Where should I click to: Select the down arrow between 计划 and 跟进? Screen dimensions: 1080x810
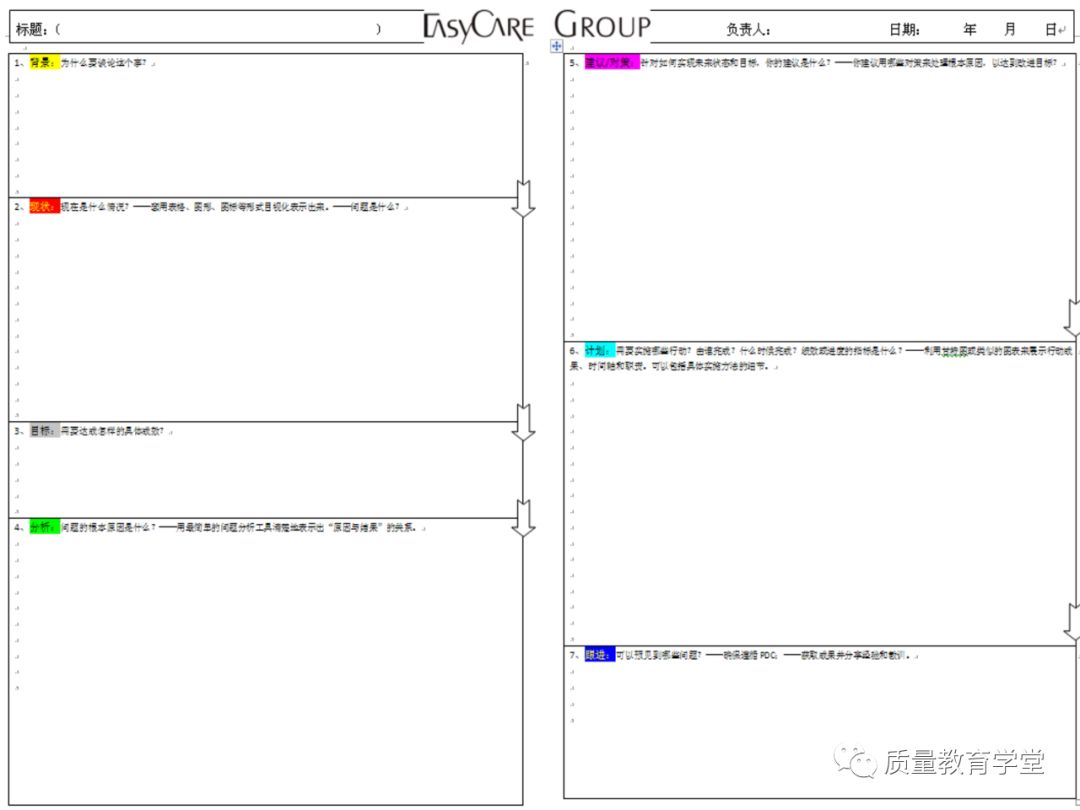[x=1072, y=623]
